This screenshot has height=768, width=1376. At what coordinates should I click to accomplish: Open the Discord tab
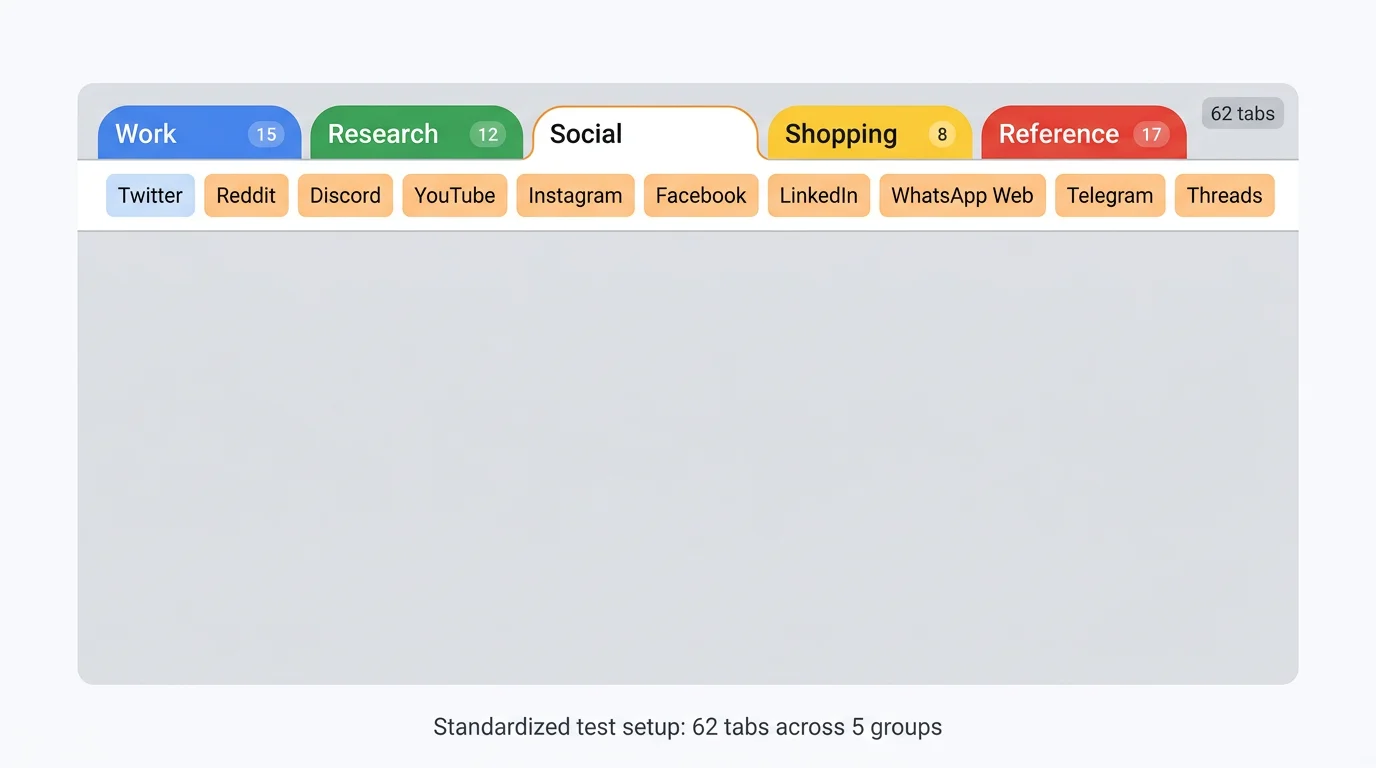coord(345,195)
